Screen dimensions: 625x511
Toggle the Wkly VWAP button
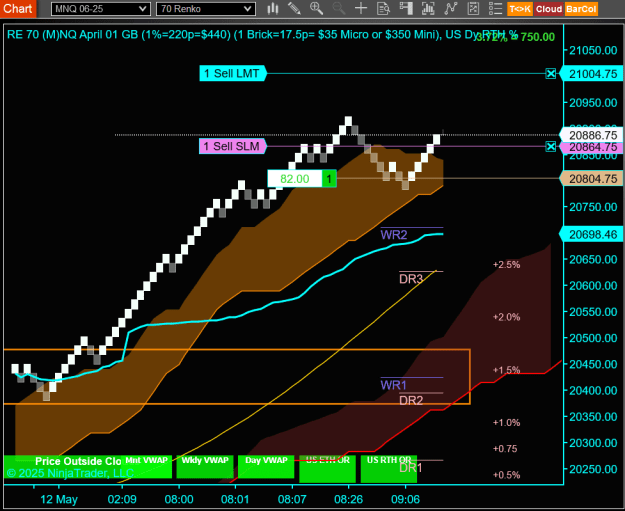click(205, 467)
